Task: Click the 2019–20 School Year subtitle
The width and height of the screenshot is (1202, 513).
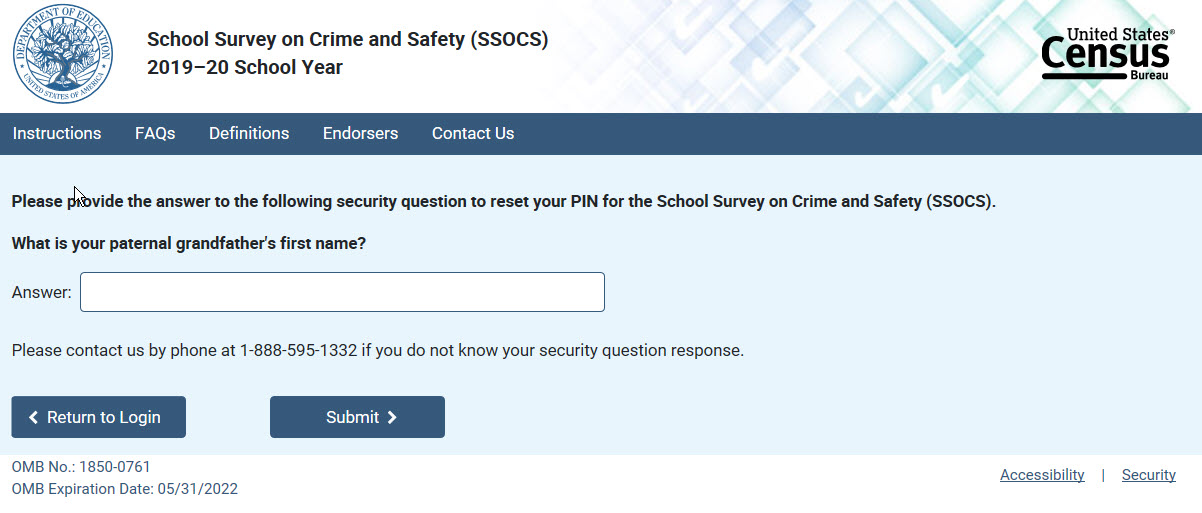Action: [245, 68]
